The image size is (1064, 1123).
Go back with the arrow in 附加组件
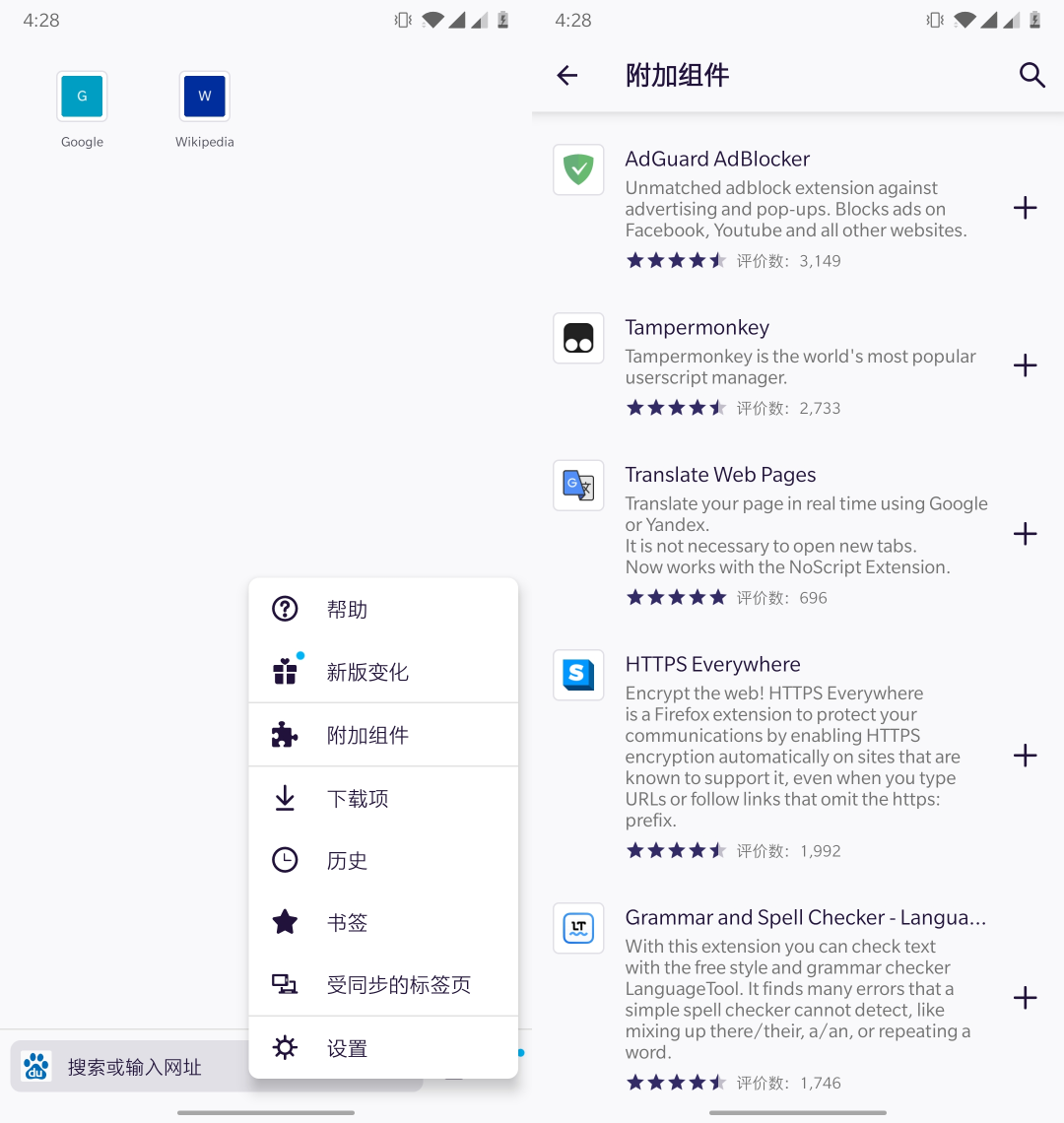pos(566,75)
